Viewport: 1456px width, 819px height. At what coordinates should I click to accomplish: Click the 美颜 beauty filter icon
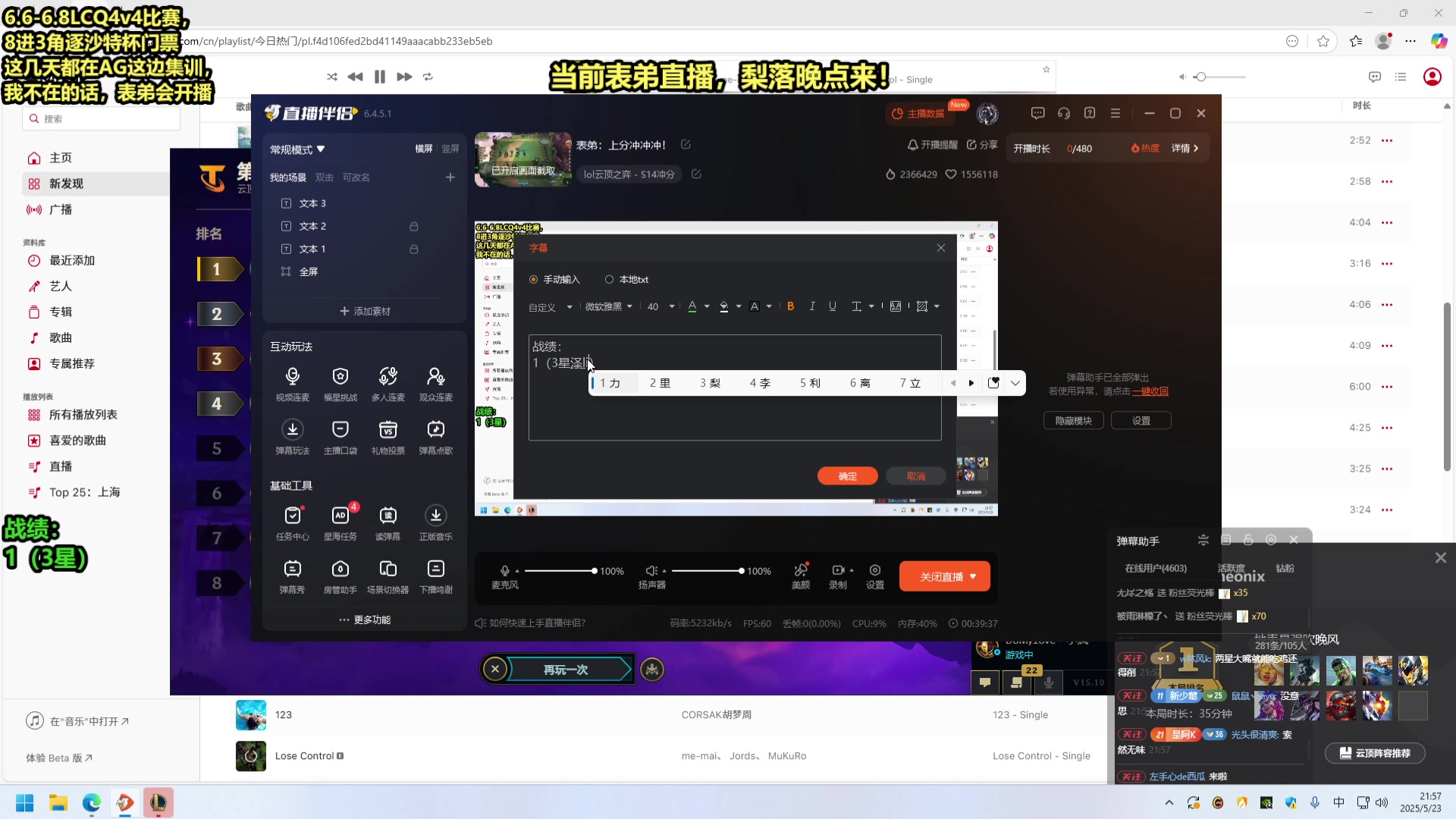coord(801,570)
